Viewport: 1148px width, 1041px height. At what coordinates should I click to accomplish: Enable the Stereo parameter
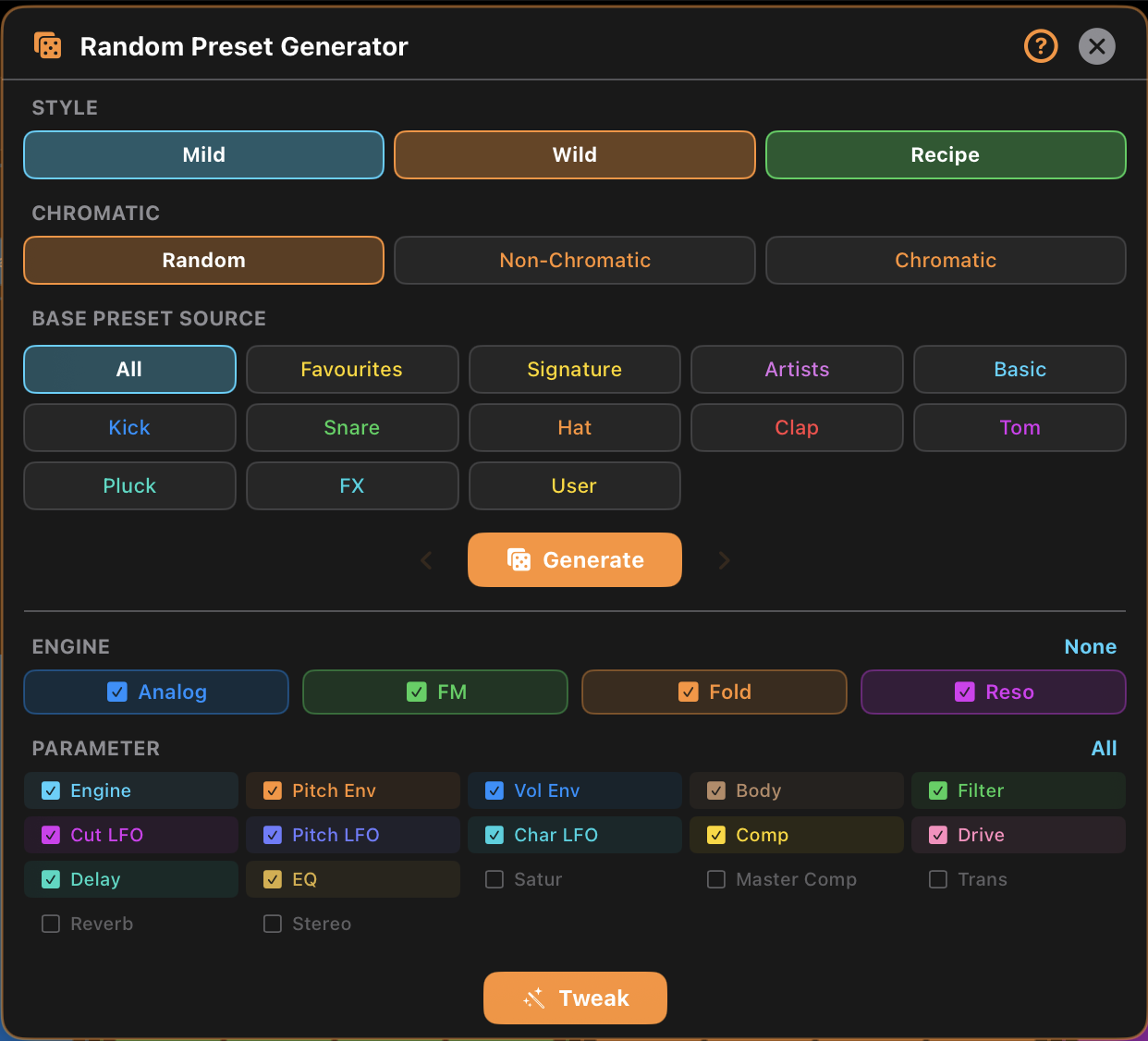tap(273, 924)
